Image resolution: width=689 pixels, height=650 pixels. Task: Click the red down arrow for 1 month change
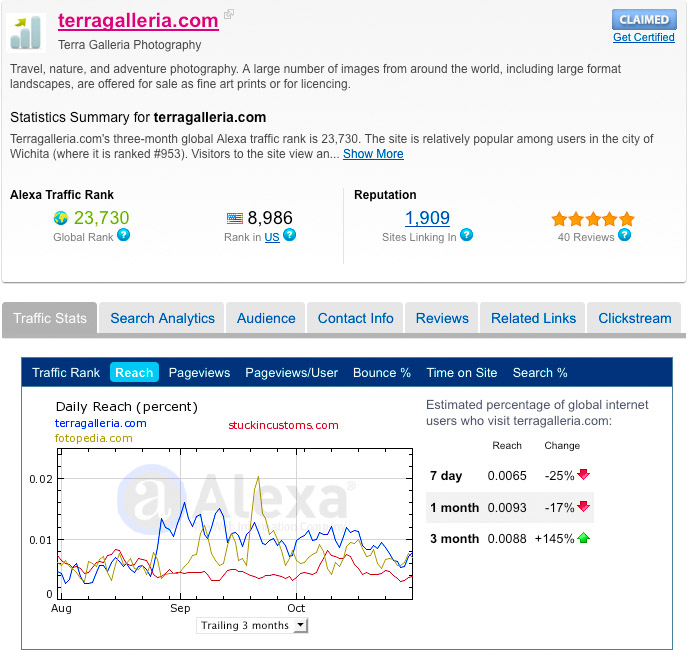pos(584,507)
